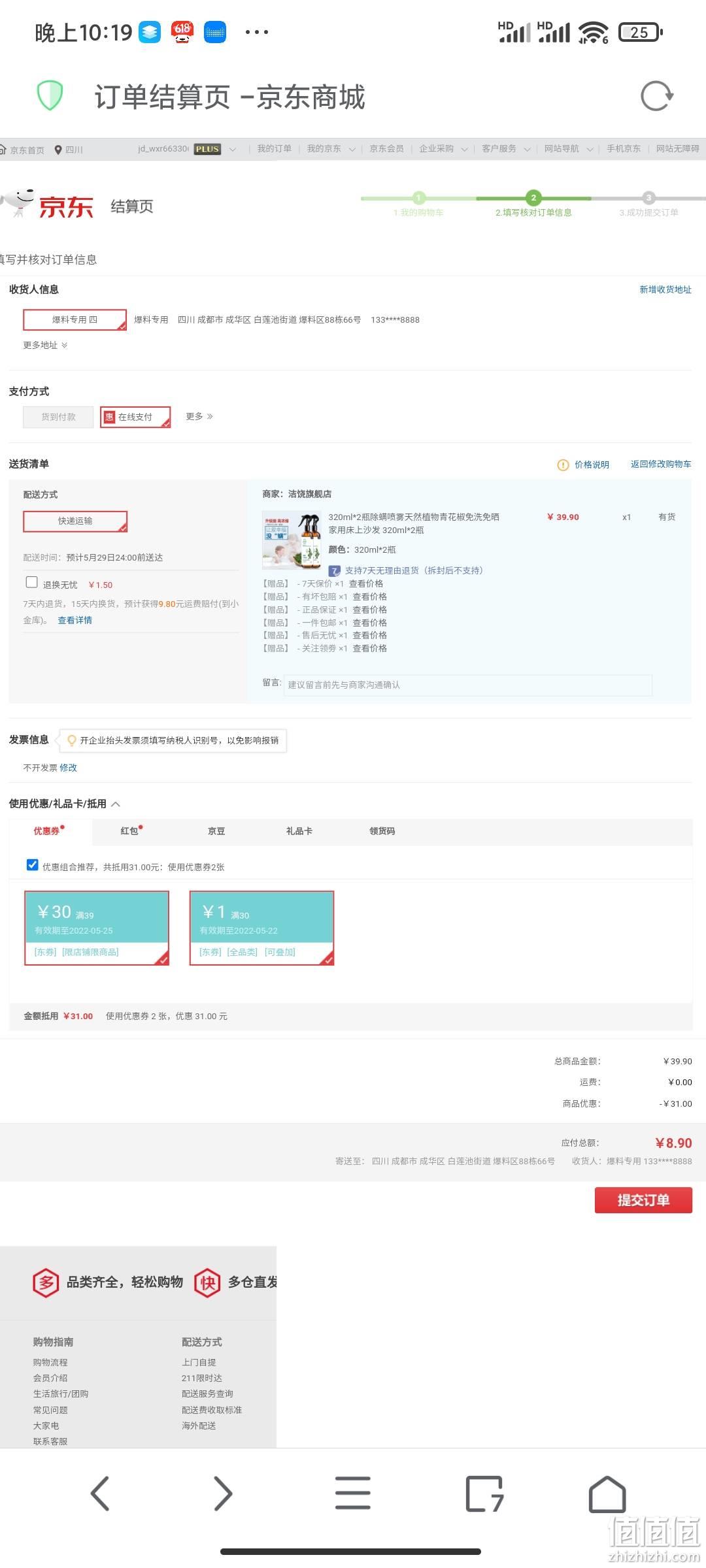Go back with browser back arrow

(100, 1494)
